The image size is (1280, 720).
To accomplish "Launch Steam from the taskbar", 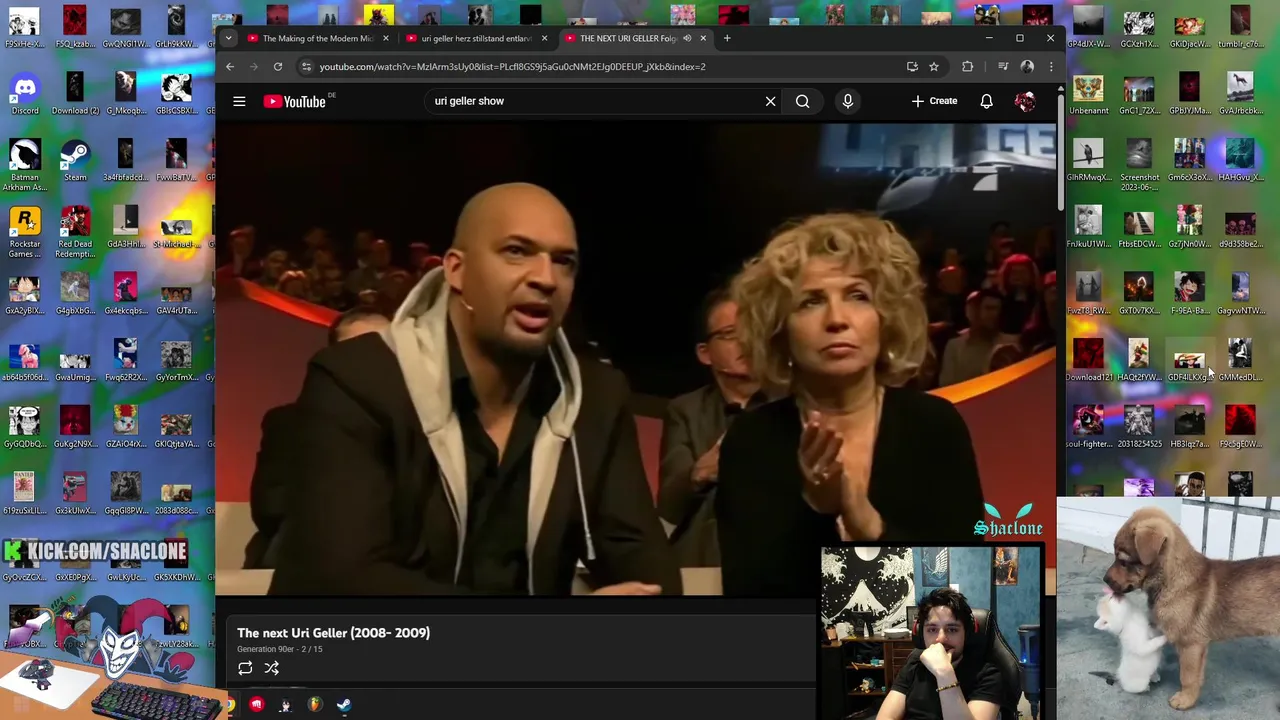I will (343, 706).
